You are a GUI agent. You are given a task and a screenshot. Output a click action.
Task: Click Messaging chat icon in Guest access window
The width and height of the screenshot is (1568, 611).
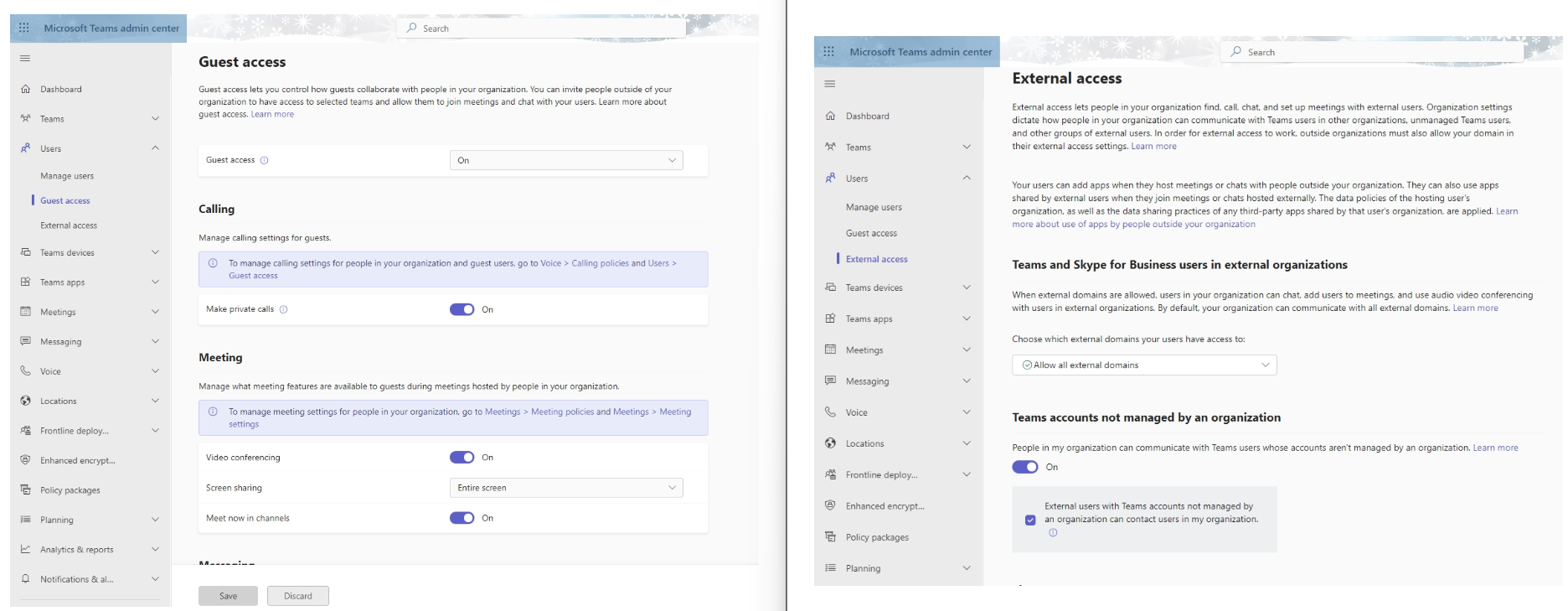tap(25, 341)
